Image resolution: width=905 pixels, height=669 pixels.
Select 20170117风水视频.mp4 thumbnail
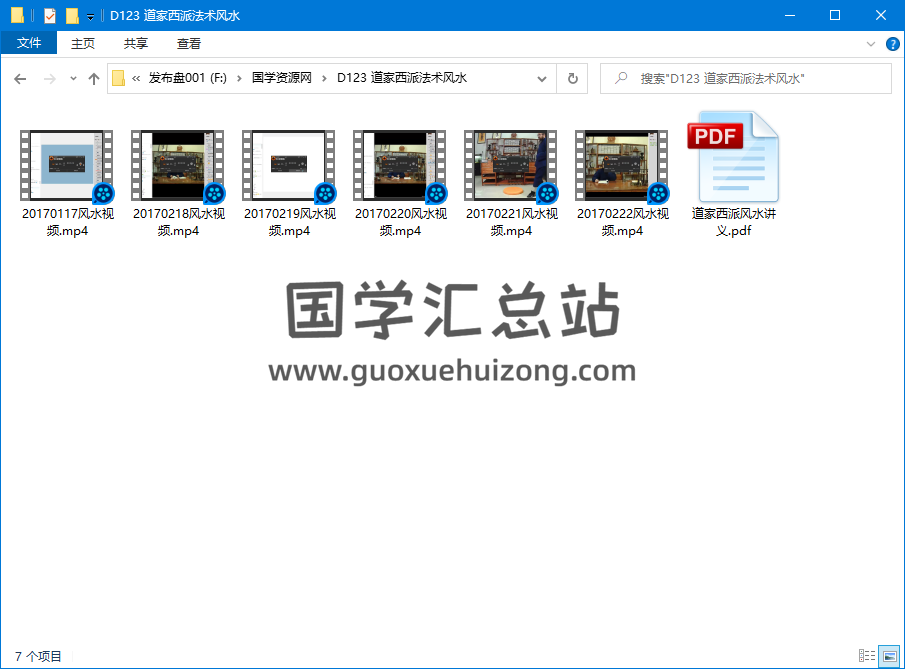tap(67, 165)
